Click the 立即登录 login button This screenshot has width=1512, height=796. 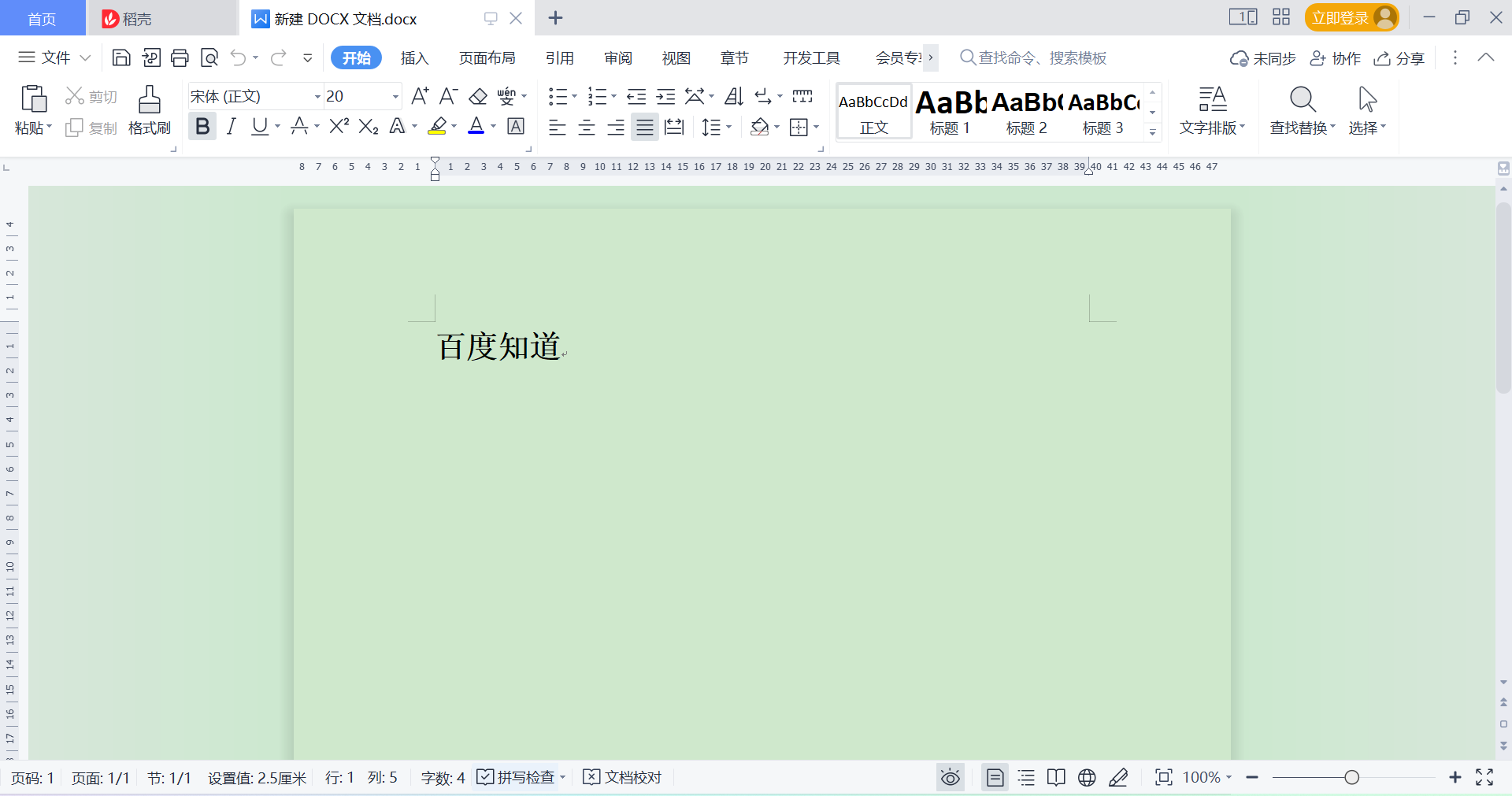click(x=1351, y=17)
